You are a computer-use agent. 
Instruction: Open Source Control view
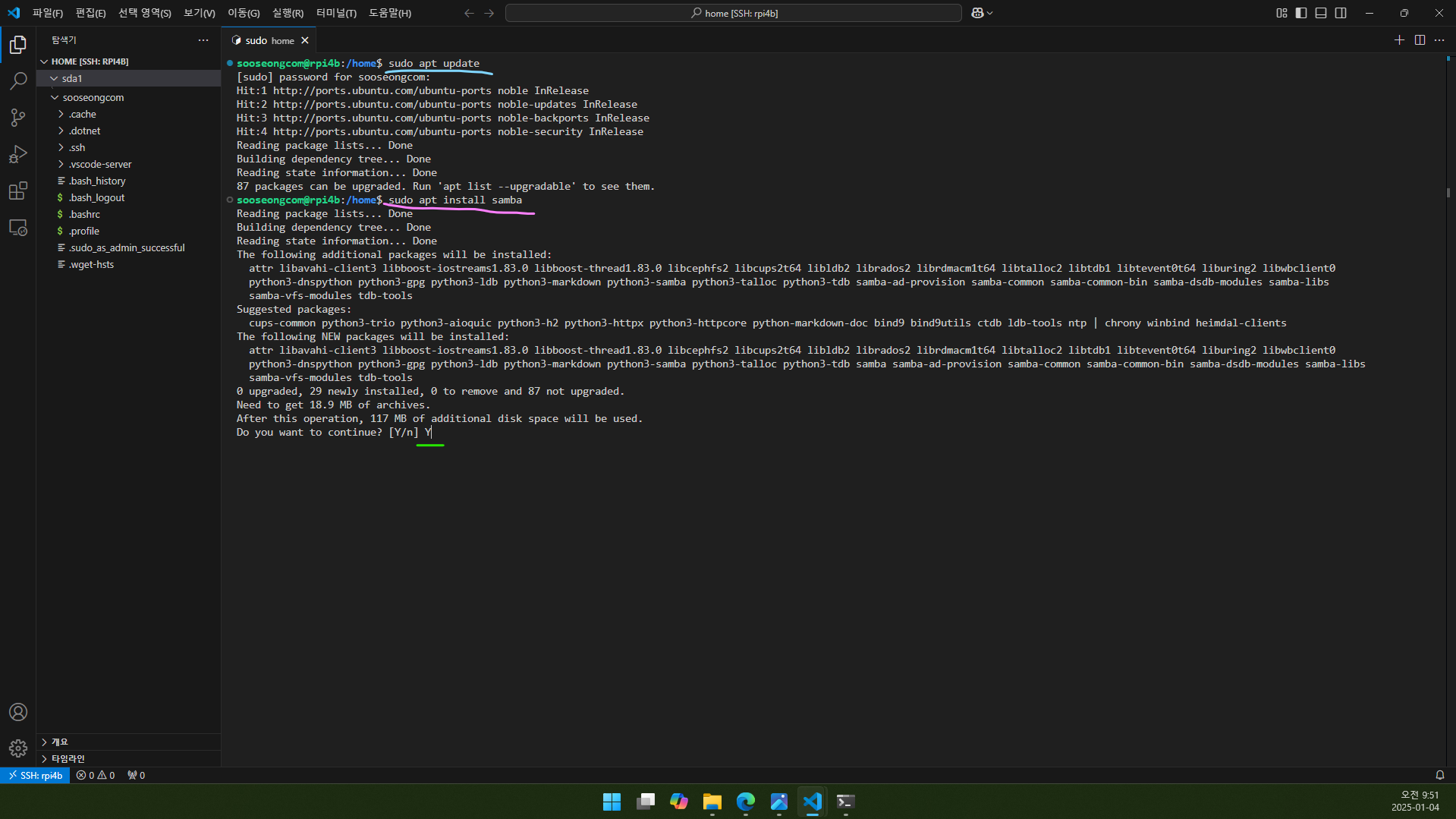(18, 117)
